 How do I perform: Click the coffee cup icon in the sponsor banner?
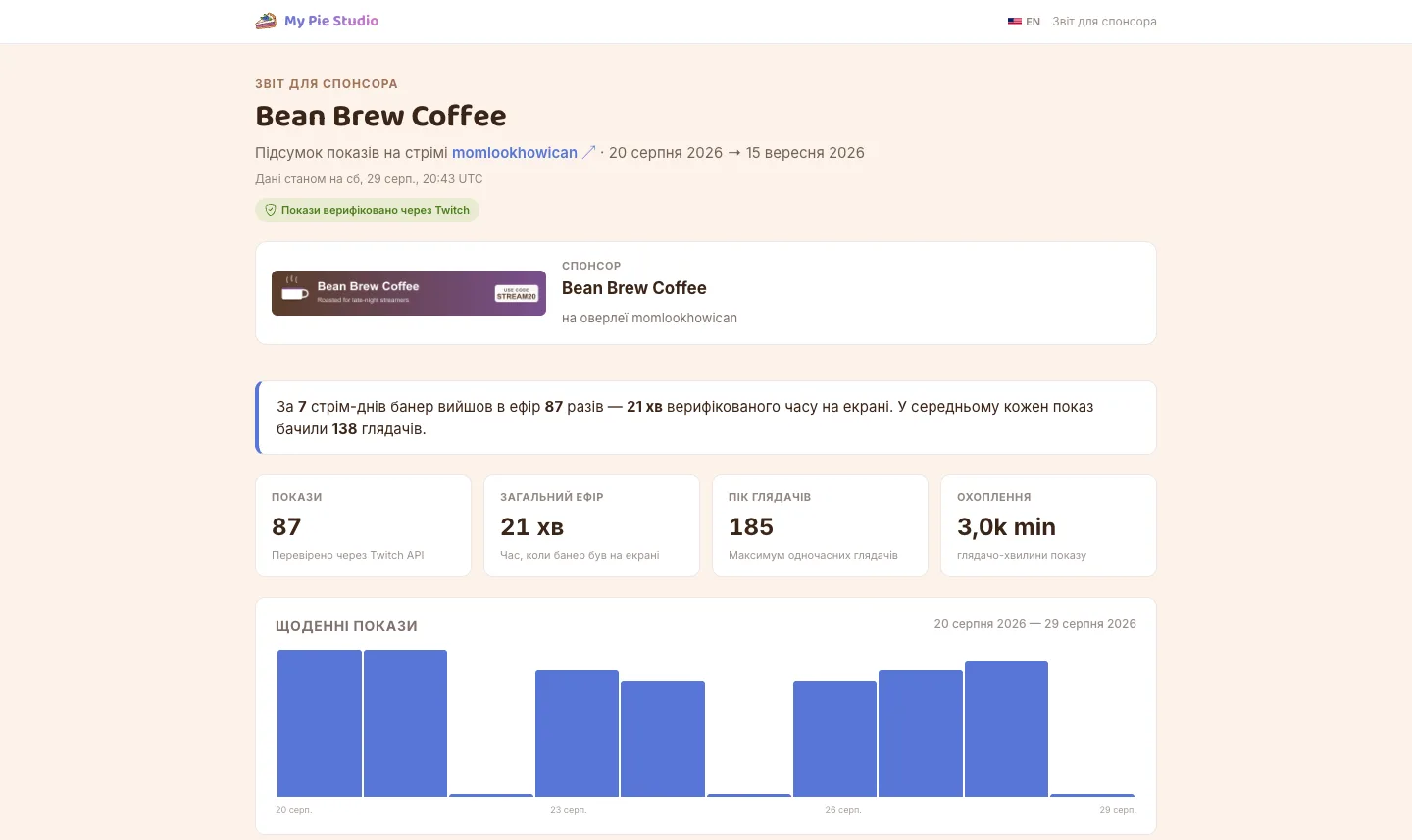coord(294,288)
